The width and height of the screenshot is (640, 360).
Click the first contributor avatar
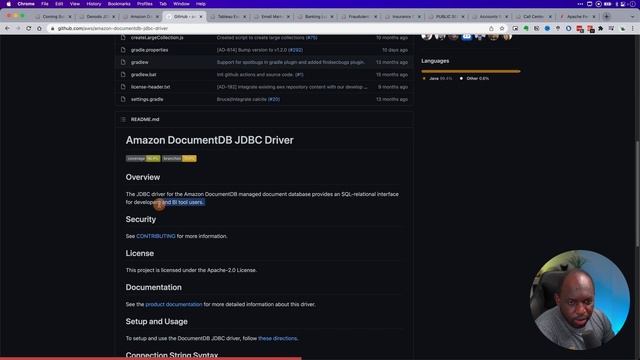pyautogui.click(x=427, y=36)
